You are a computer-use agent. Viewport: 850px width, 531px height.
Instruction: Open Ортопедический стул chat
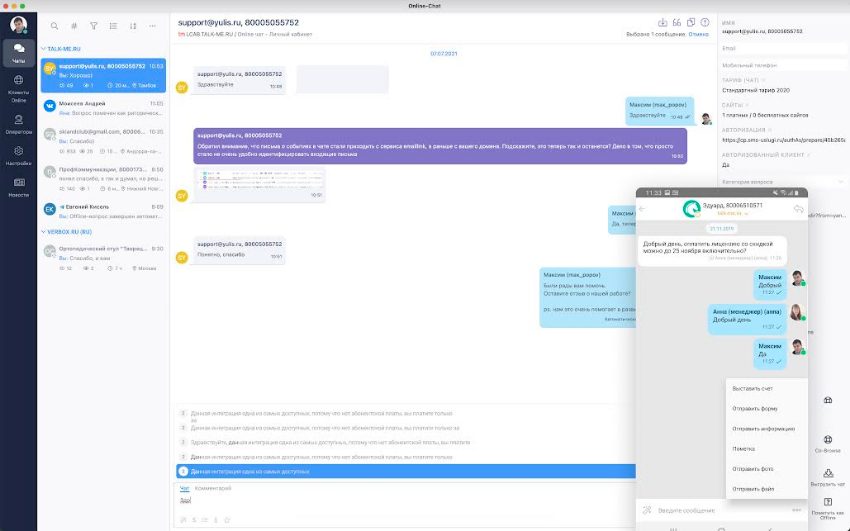tap(103, 258)
